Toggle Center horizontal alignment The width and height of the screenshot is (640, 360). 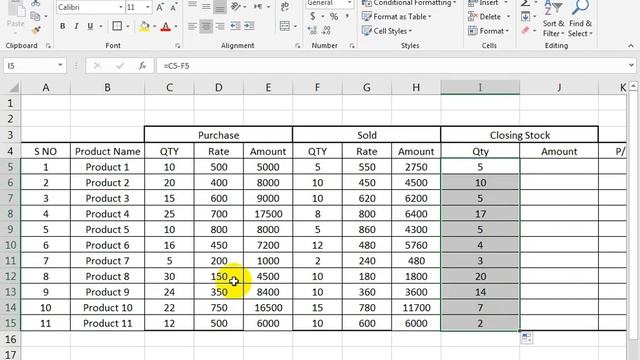(206, 26)
